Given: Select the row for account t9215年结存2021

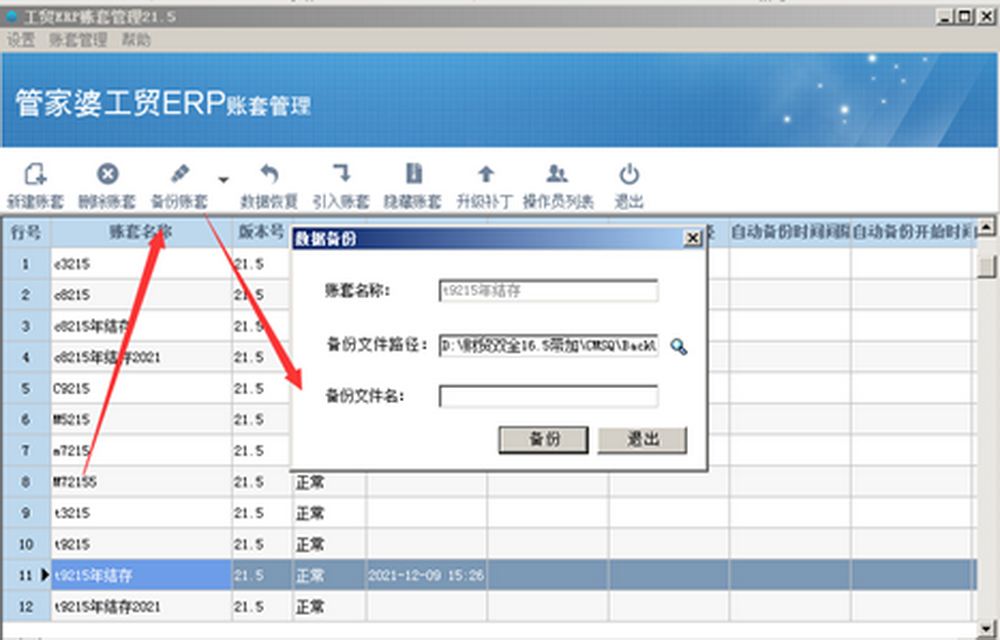Looking at the screenshot, I should 140,607.
